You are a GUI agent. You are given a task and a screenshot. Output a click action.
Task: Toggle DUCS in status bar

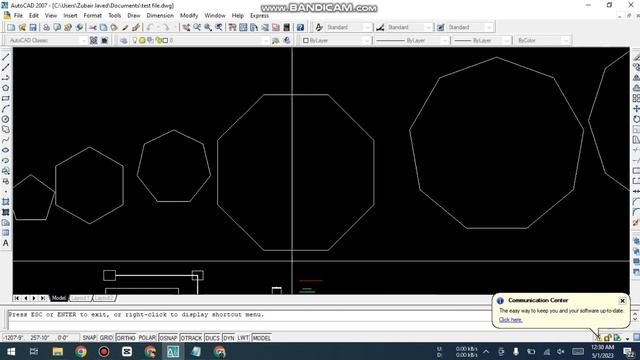click(213, 338)
